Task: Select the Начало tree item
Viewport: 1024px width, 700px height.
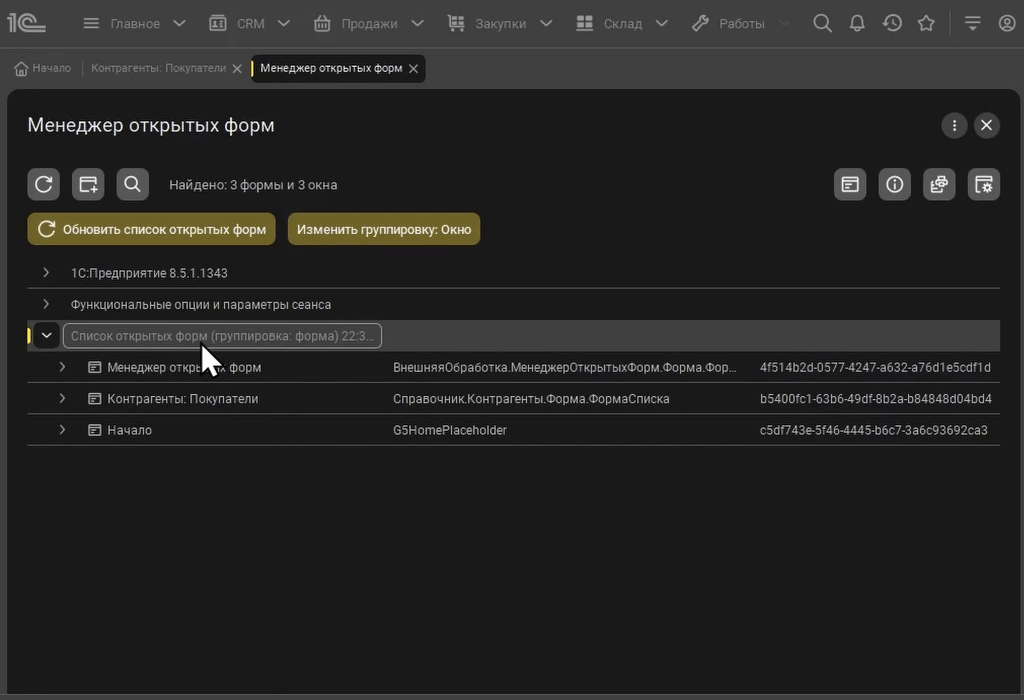Action: (129, 430)
